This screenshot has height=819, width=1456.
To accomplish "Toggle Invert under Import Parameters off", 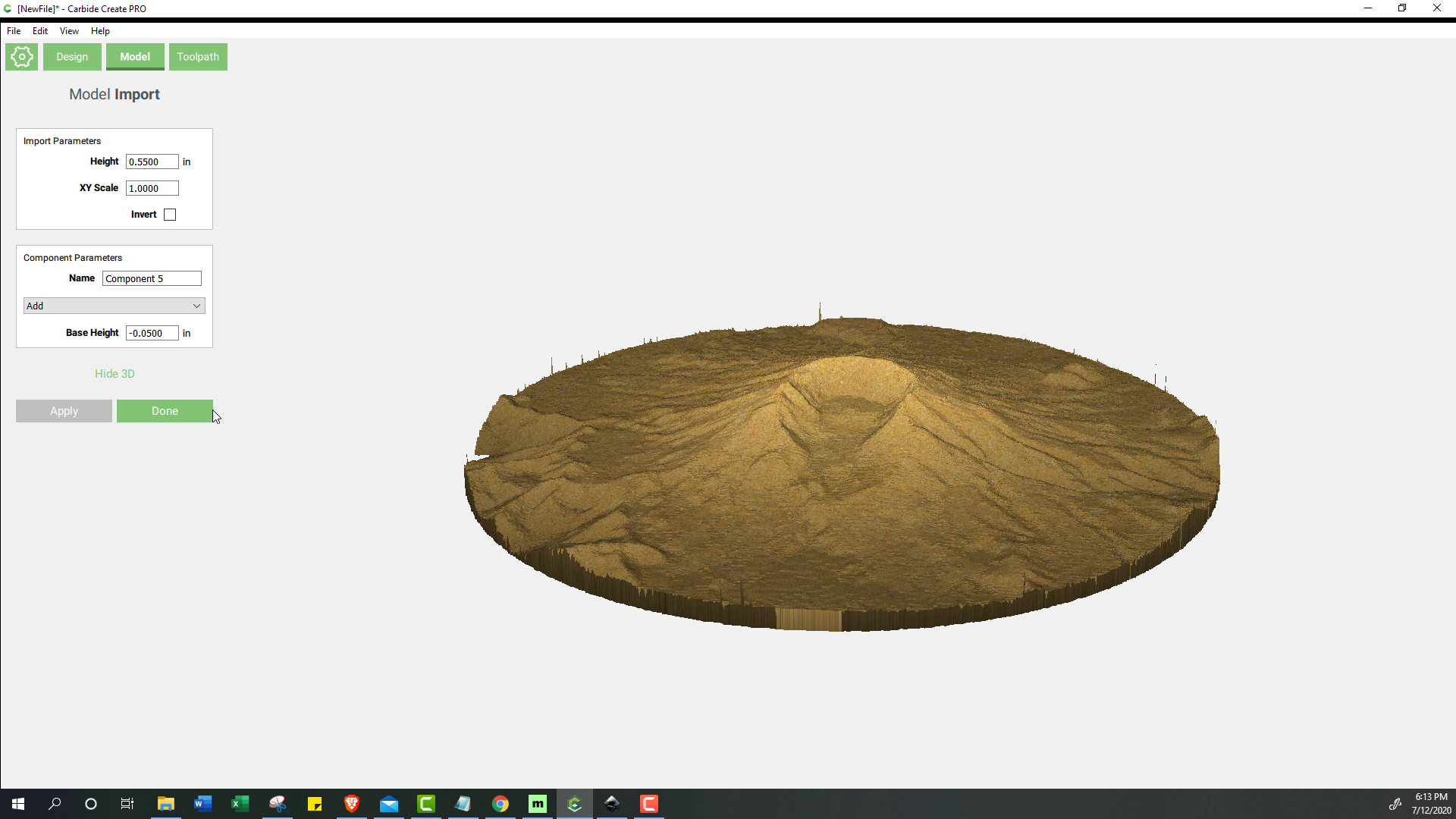I will click(x=170, y=215).
